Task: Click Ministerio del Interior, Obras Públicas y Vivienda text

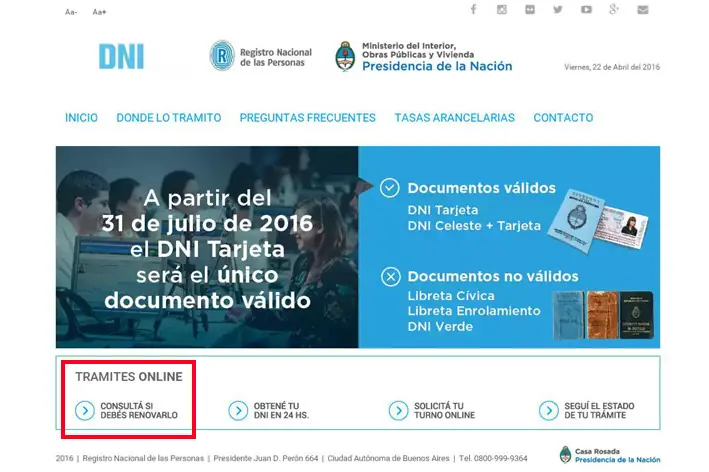Action: [x=418, y=50]
